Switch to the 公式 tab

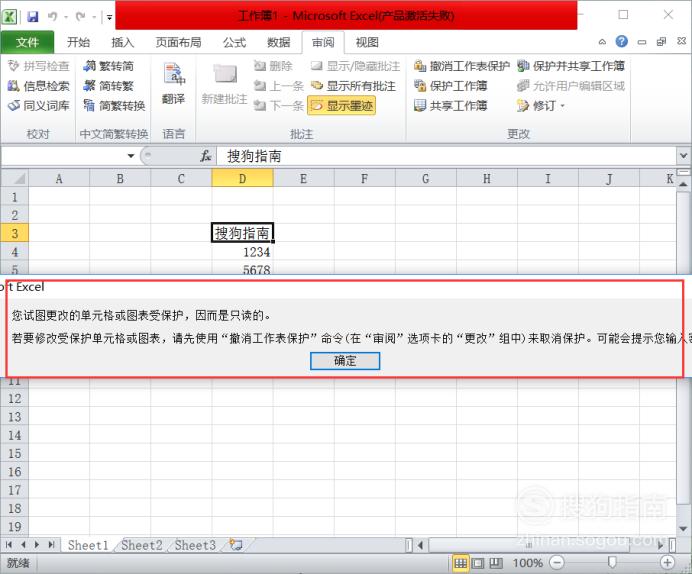coord(234,42)
